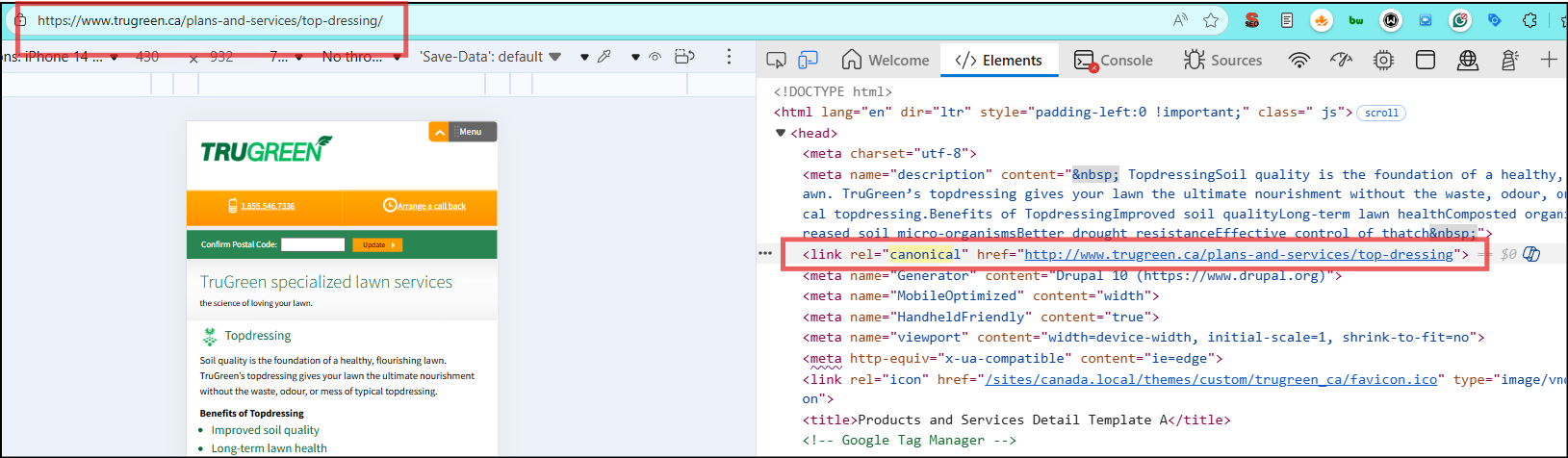
Task: Open the Lighthouse tool icon
Action: (1509, 60)
